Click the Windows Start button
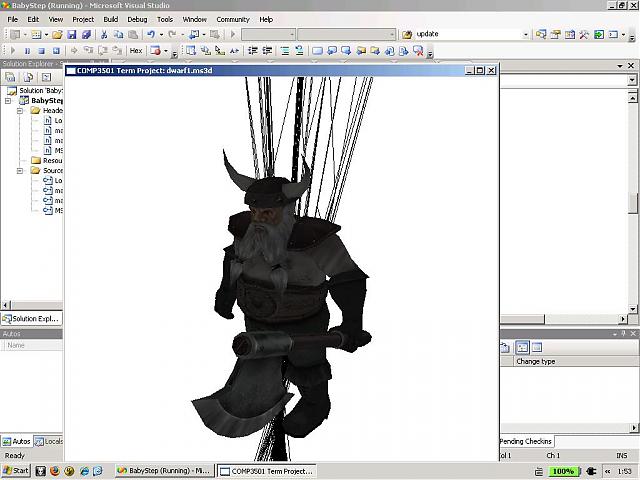Screen dimensions: 640x480 coord(17,470)
